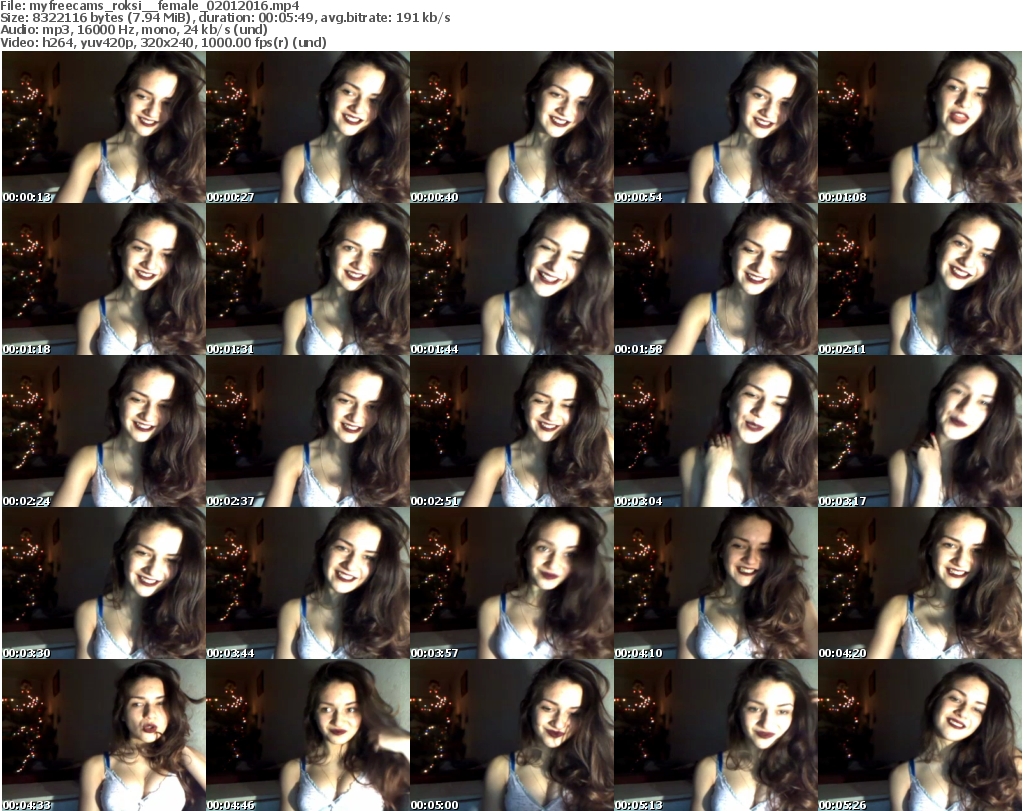The height and width of the screenshot is (811, 1024).
Task: Select the thumbnail stamped 00:01:08
Action: [920, 127]
